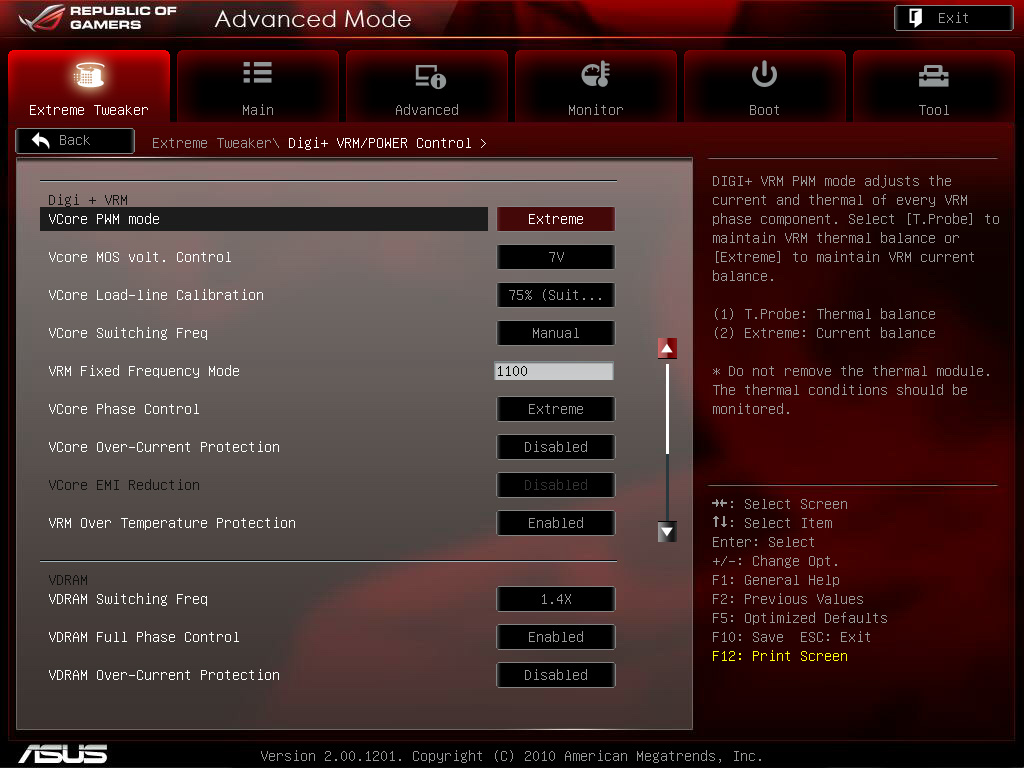Click the Back button
This screenshot has width=1024, height=768.
(75, 141)
